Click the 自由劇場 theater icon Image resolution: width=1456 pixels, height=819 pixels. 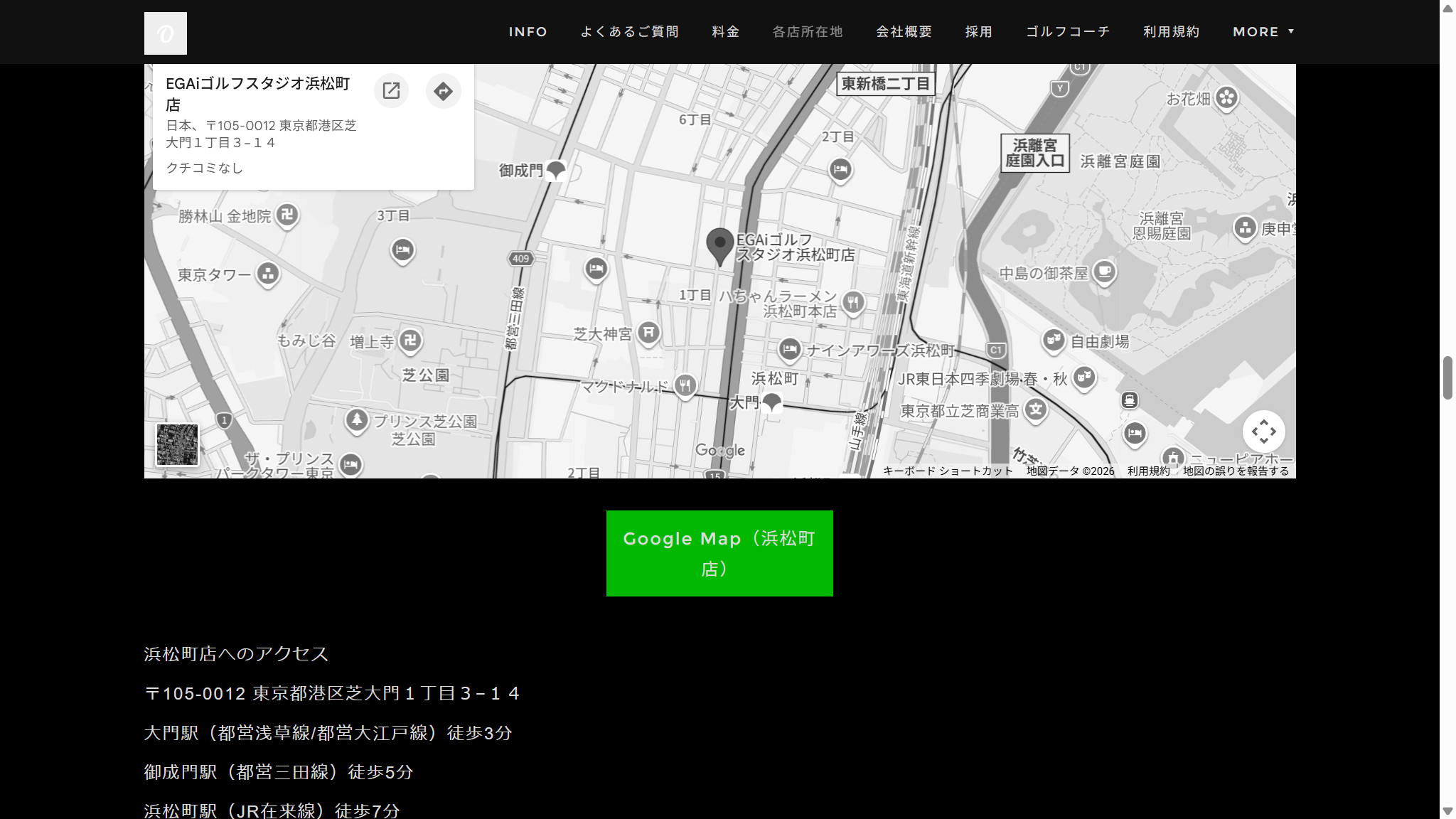[x=1054, y=341]
